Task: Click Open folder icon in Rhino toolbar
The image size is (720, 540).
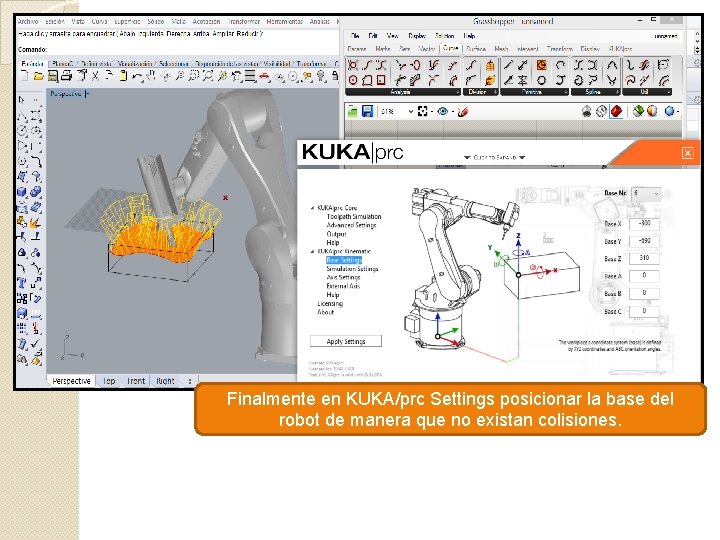Action: (39, 76)
